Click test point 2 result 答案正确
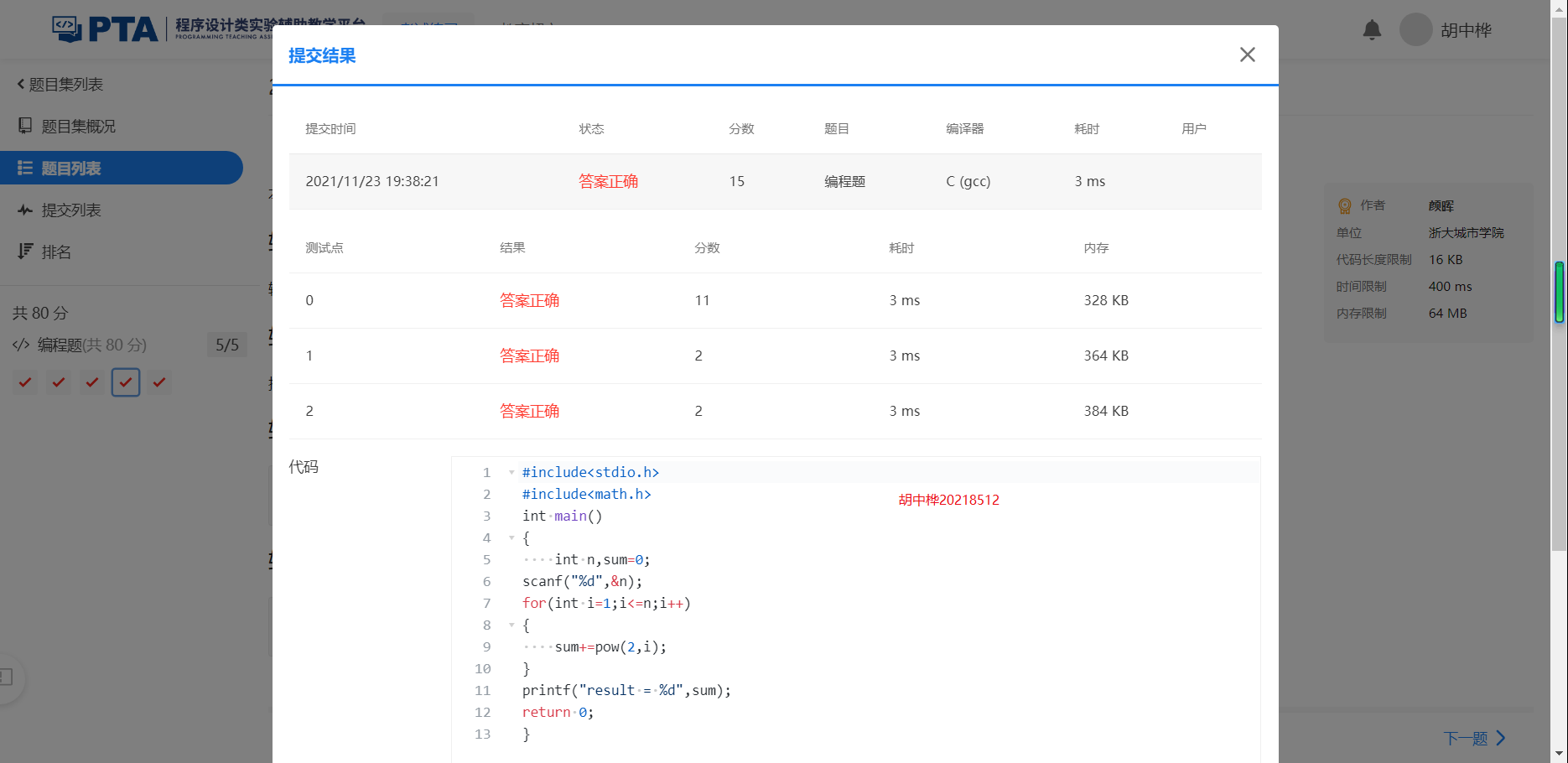This screenshot has width=1568, height=763. (529, 411)
